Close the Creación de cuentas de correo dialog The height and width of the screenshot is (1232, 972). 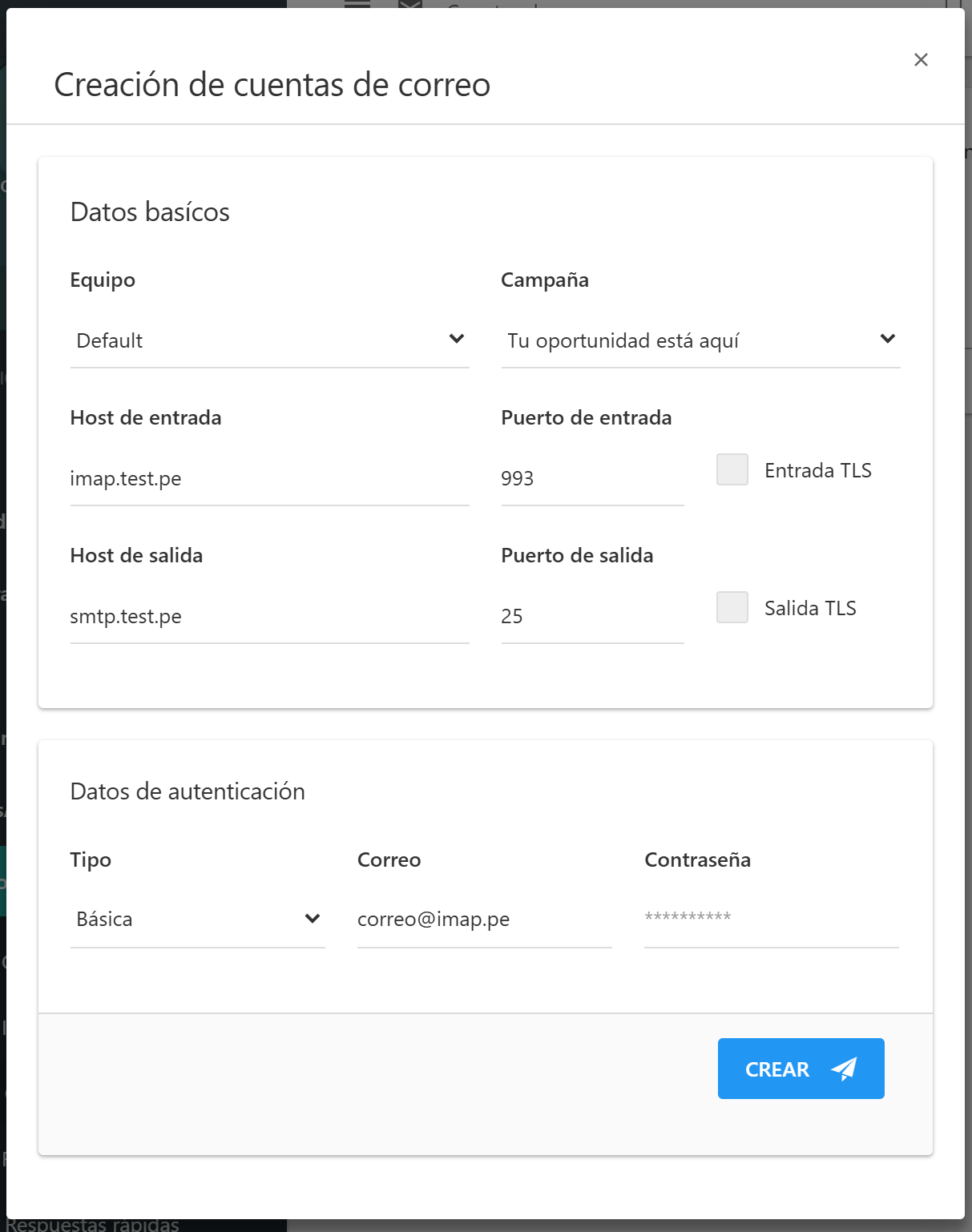coord(920,59)
